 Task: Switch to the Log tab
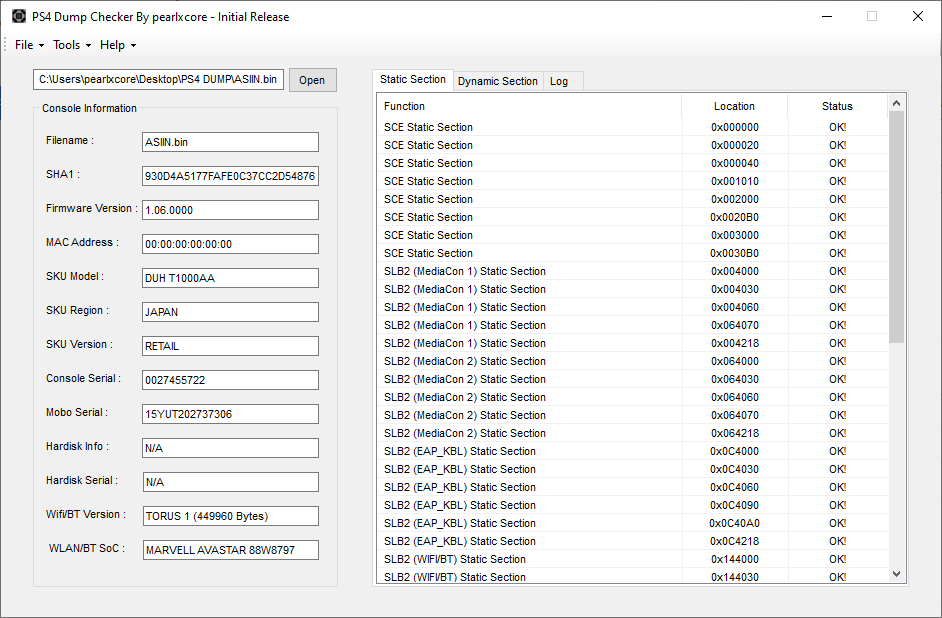(x=559, y=81)
